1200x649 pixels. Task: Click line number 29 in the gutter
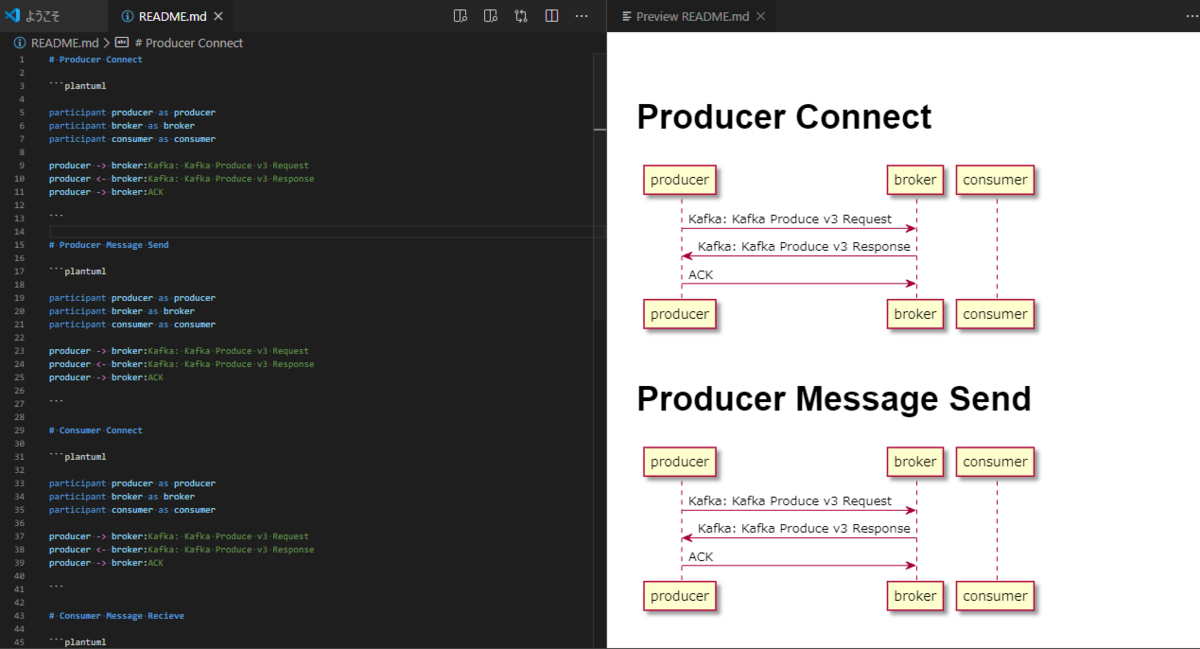pyautogui.click(x=20, y=430)
